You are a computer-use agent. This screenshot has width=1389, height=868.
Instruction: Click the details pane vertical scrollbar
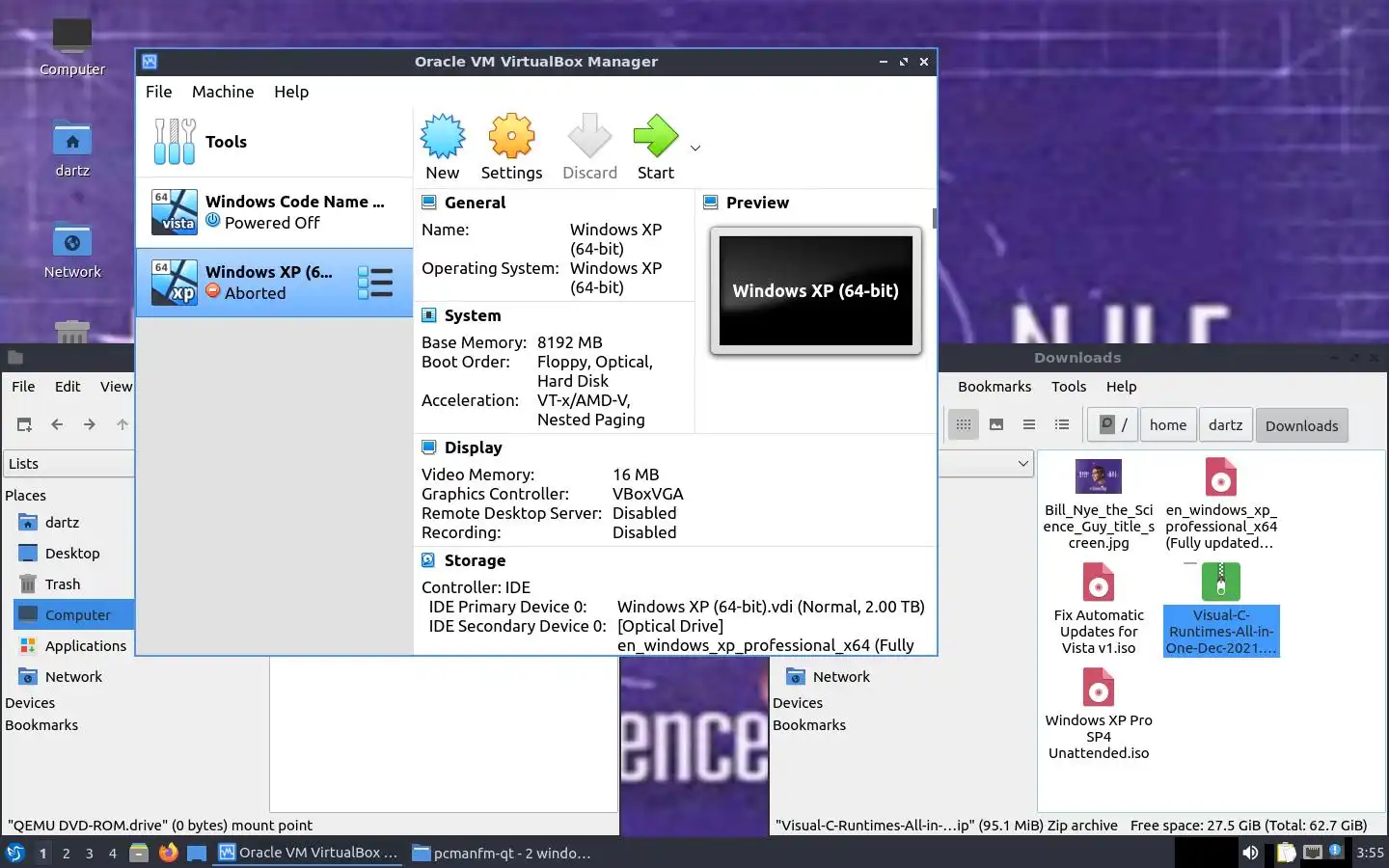point(935,218)
